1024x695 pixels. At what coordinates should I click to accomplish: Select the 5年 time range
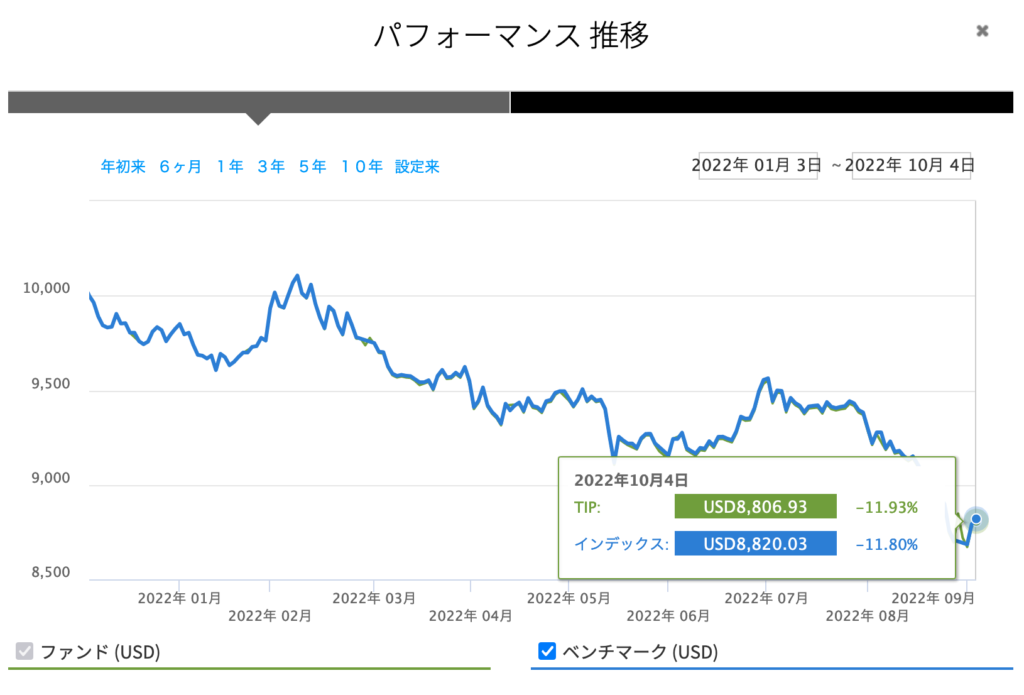[312, 167]
